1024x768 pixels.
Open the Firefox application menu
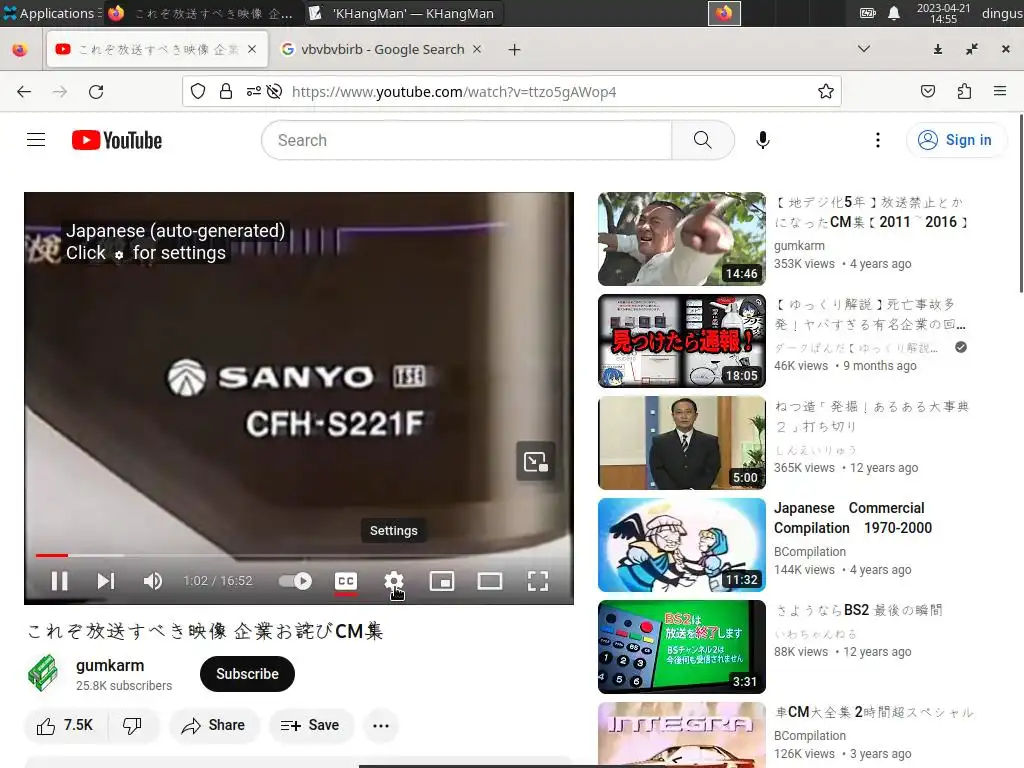tap(1000, 91)
